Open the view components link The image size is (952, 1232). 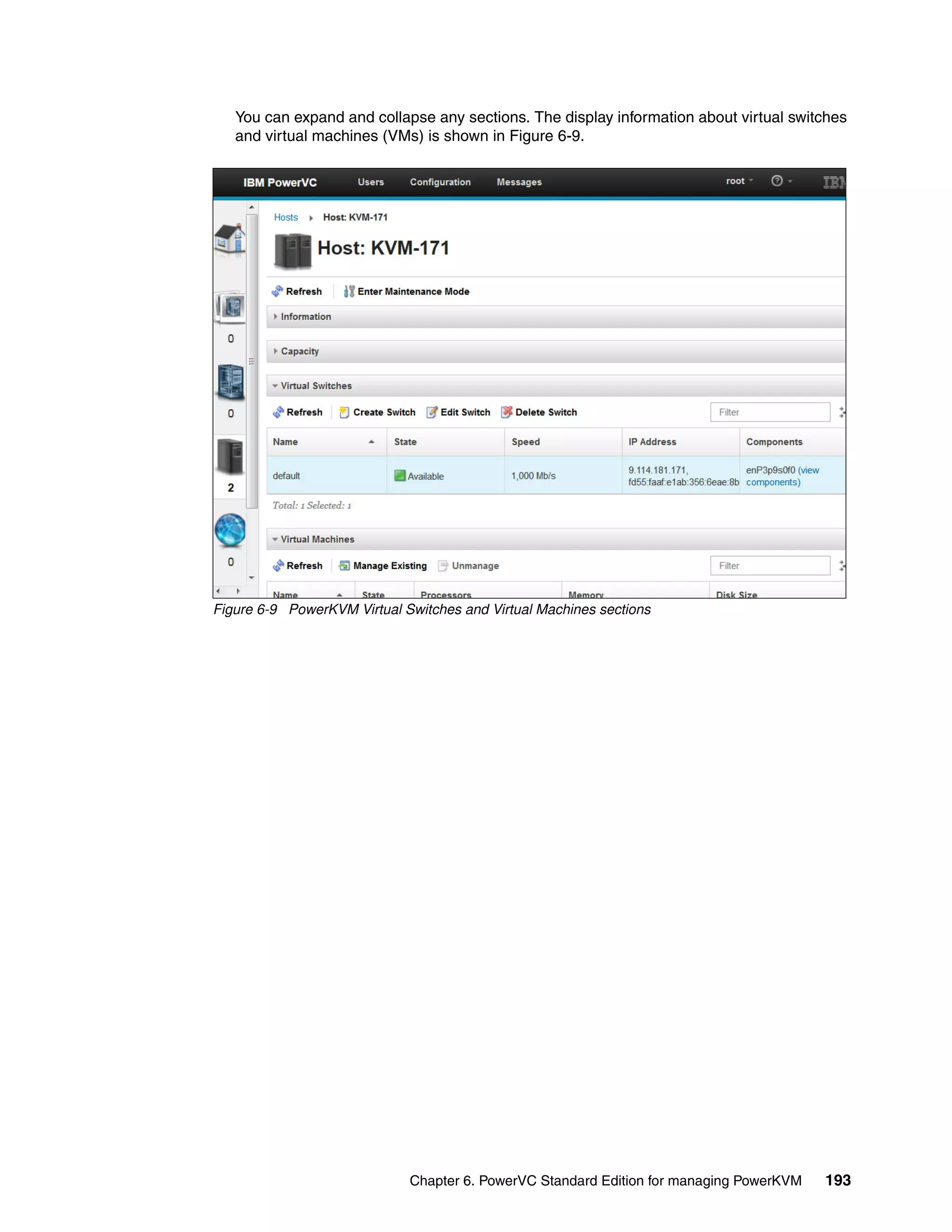click(x=782, y=476)
